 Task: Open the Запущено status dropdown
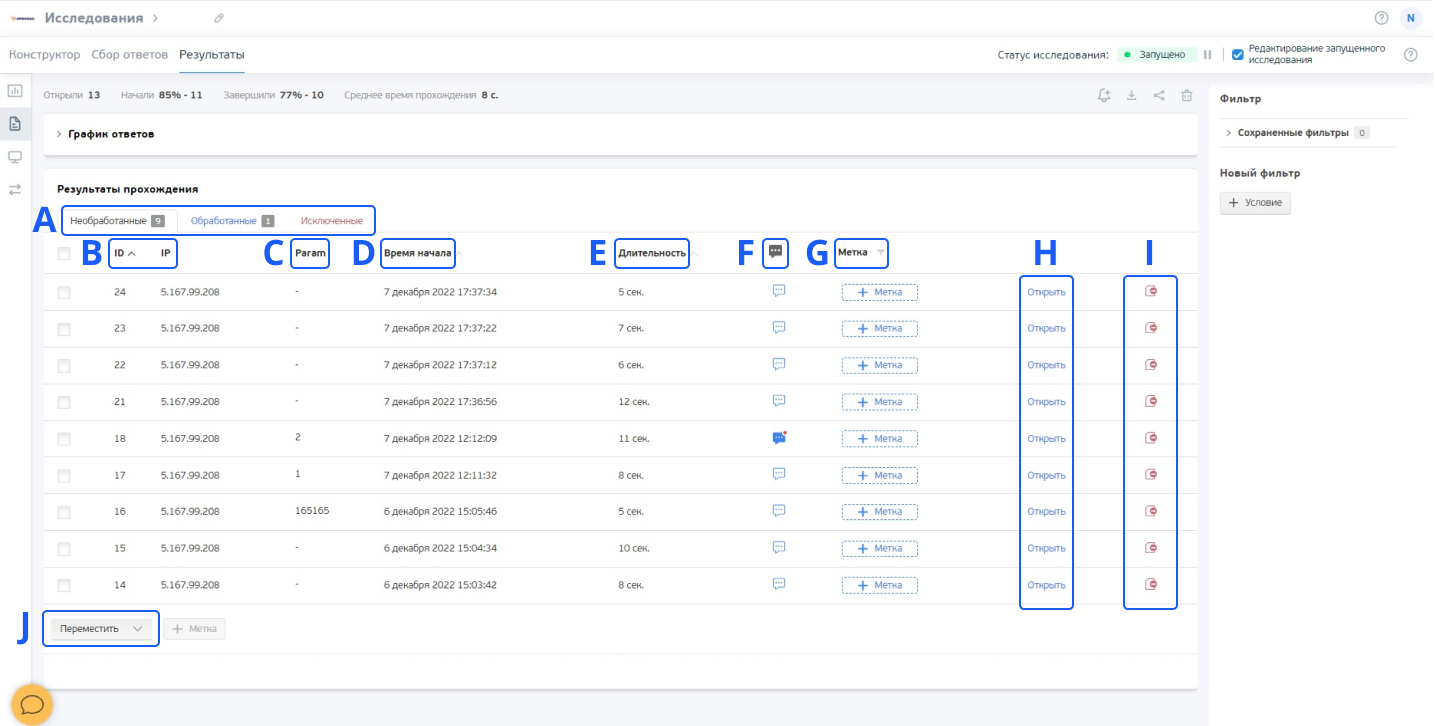point(1156,55)
